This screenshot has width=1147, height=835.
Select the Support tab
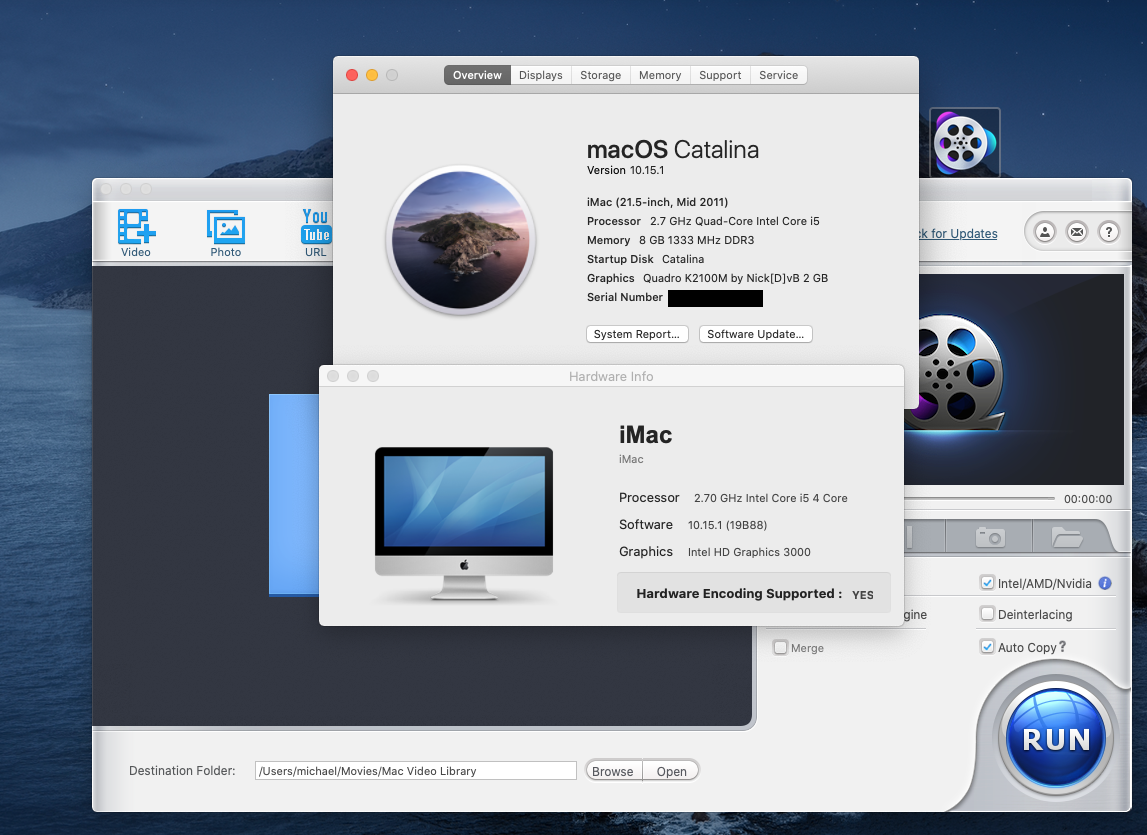[720, 75]
